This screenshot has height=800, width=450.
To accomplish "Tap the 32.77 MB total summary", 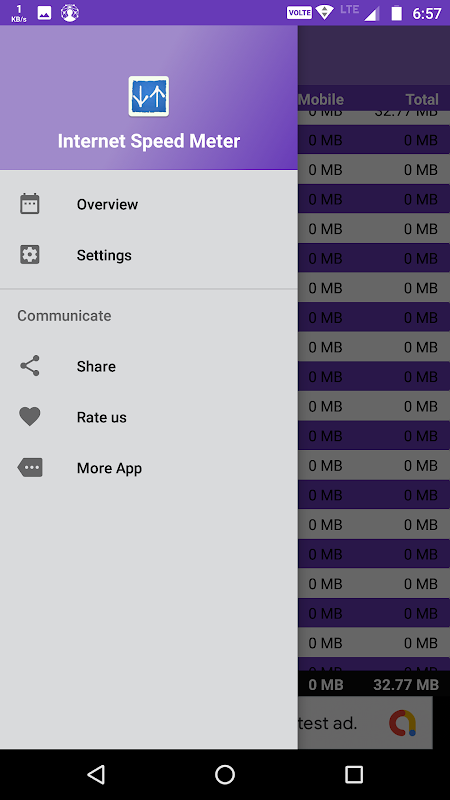I will click(406, 685).
